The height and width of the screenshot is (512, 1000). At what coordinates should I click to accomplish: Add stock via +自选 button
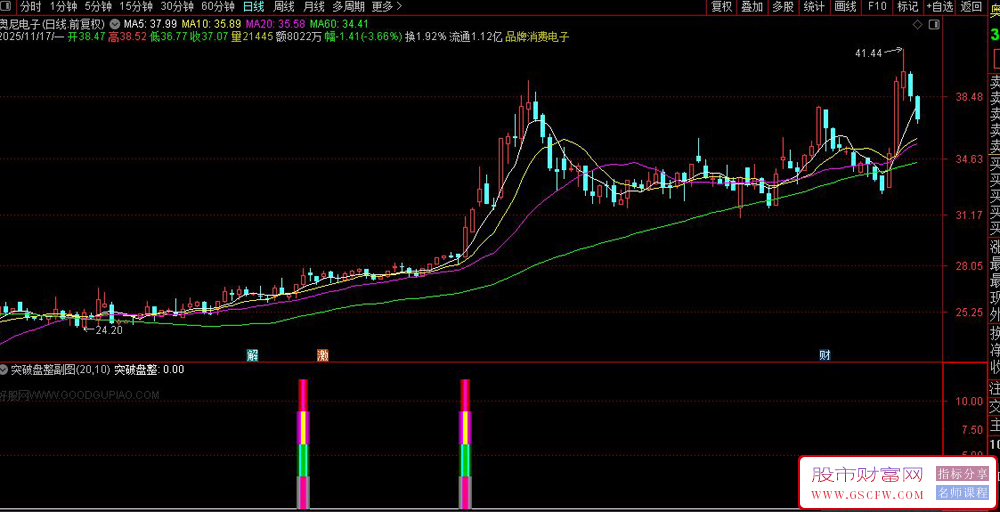pos(939,7)
